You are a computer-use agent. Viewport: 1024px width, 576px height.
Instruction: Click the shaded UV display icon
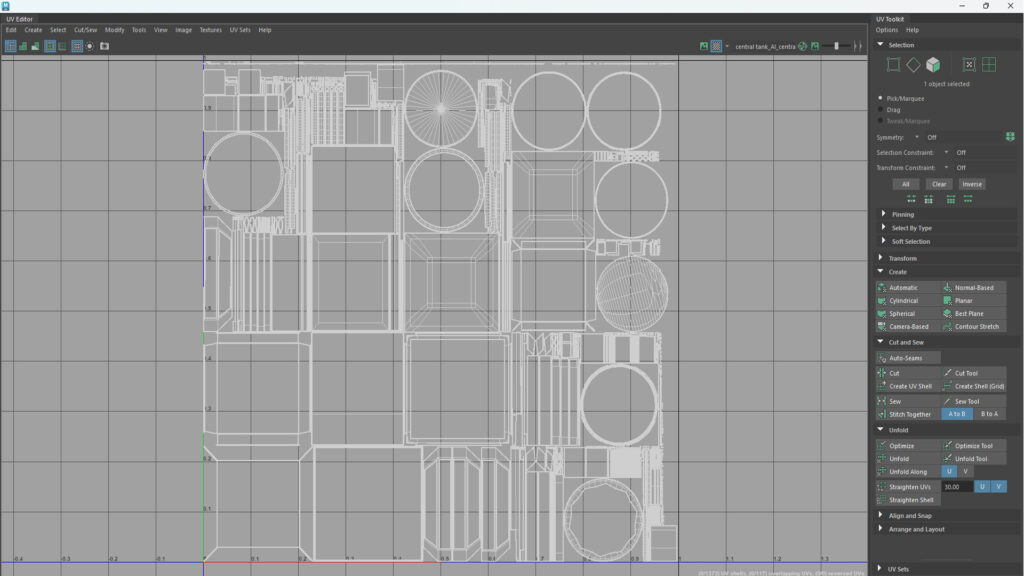tap(23, 46)
